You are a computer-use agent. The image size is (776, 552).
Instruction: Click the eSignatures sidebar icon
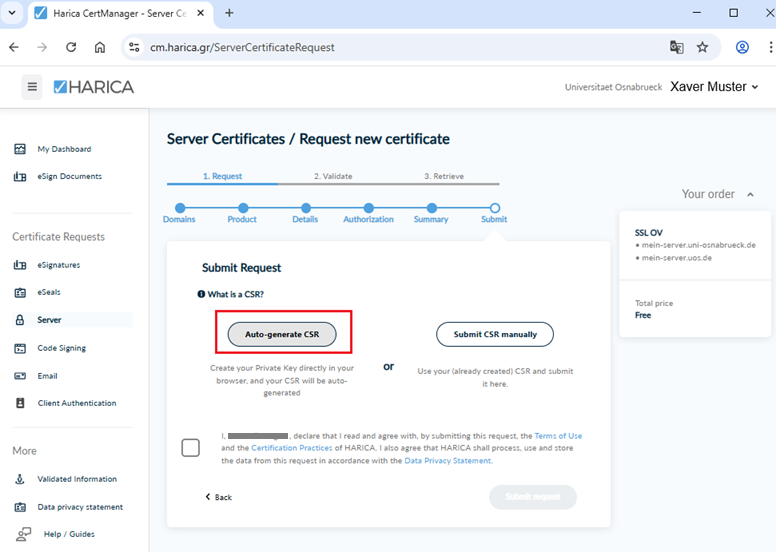point(20,265)
